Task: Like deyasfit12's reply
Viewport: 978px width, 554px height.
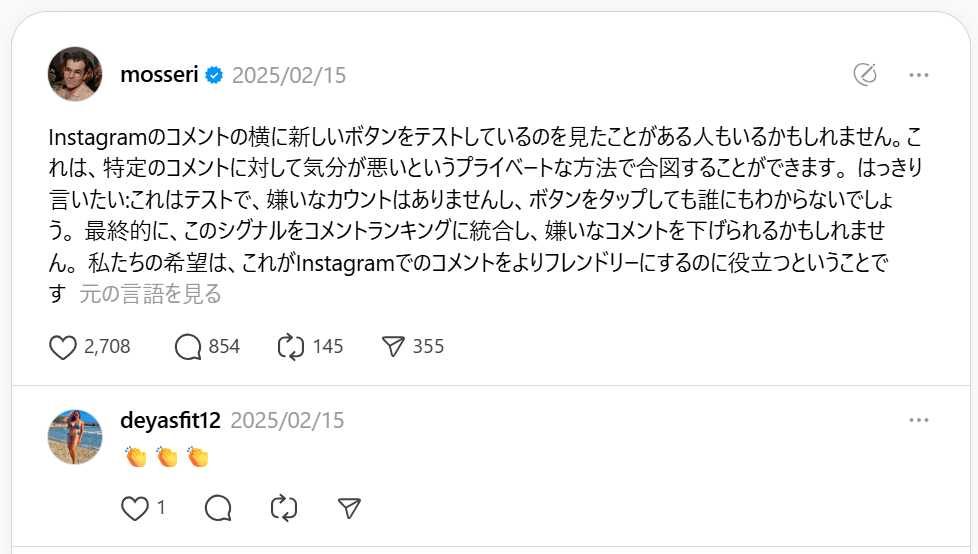Action: point(134,508)
